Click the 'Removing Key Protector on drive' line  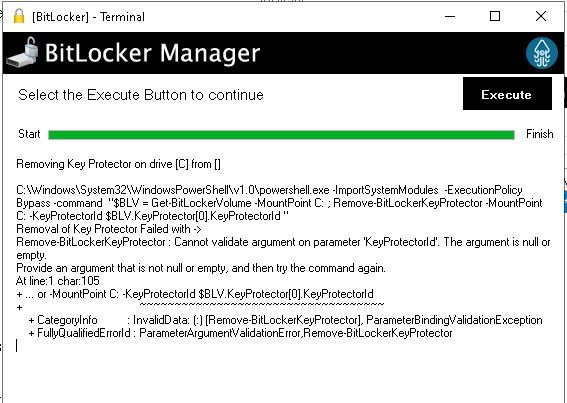pyautogui.click(x=118, y=164)
